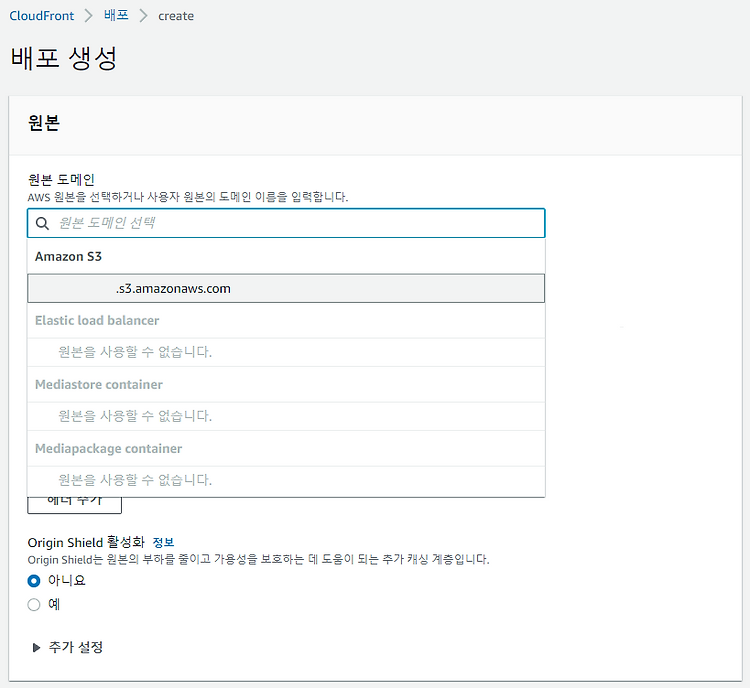Click the 원본 도메인 field label
This screenshot has height=688, width=750.
click(61, 180)
